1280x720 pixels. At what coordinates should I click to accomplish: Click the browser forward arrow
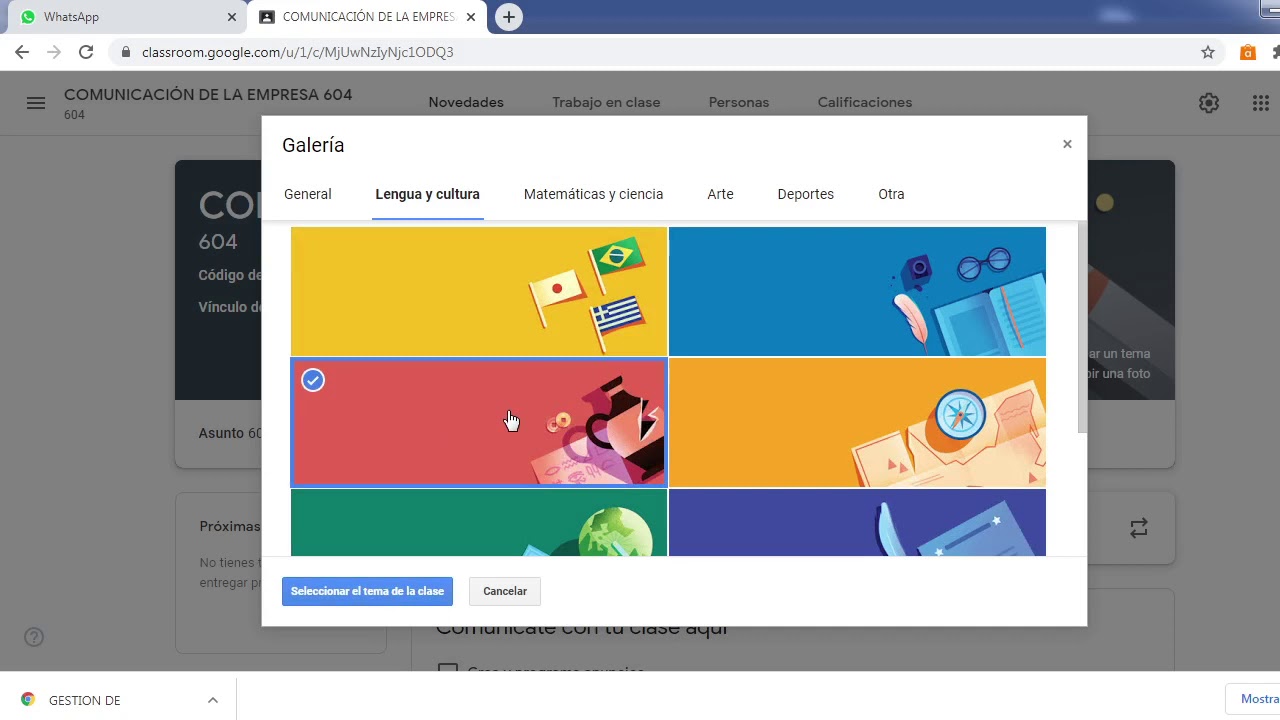54,52
